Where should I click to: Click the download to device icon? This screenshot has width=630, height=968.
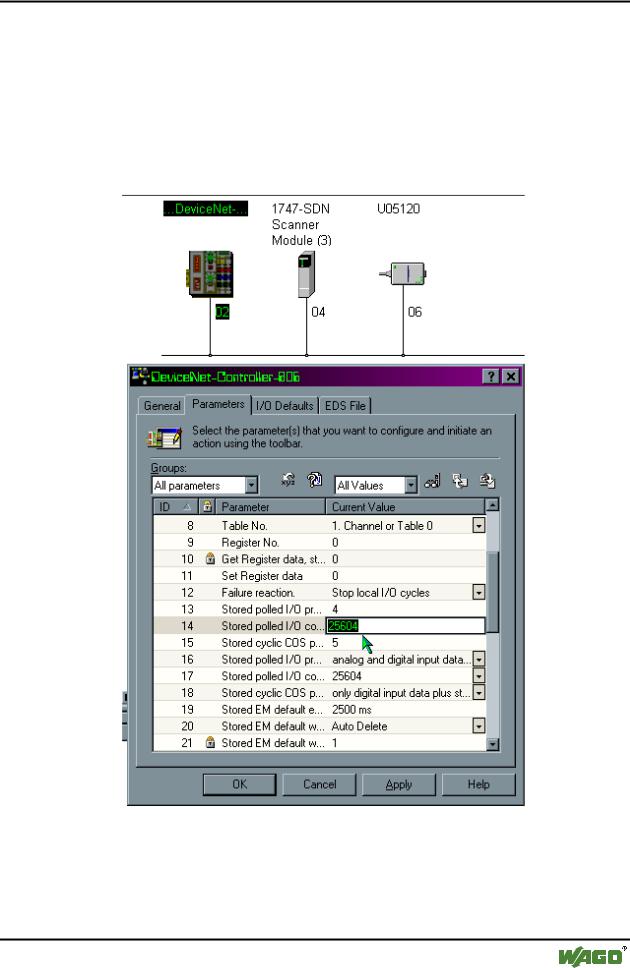(x=487, y=481)
